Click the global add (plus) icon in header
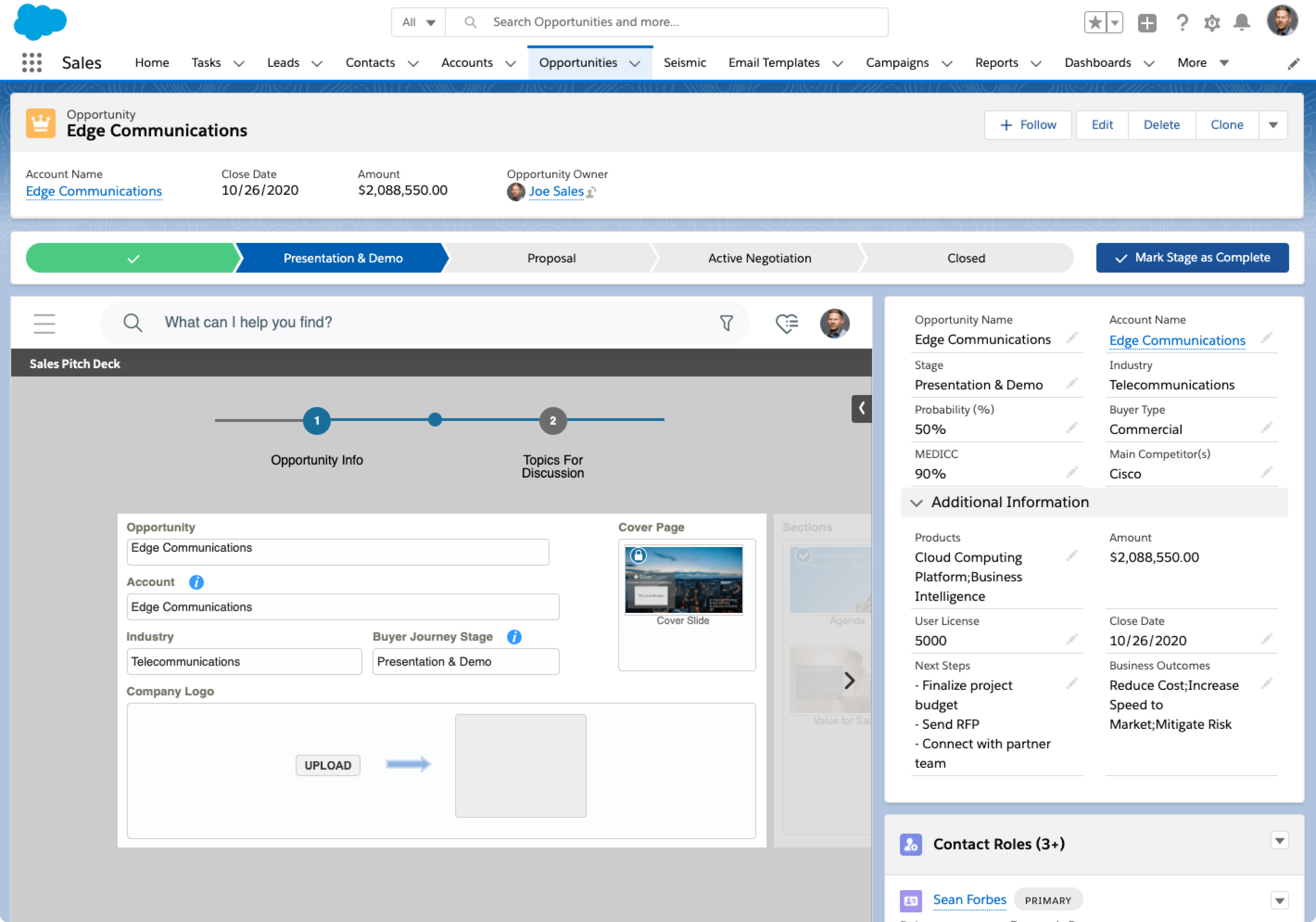This screenshot has height=922, width=1316. coord(1147,22)
